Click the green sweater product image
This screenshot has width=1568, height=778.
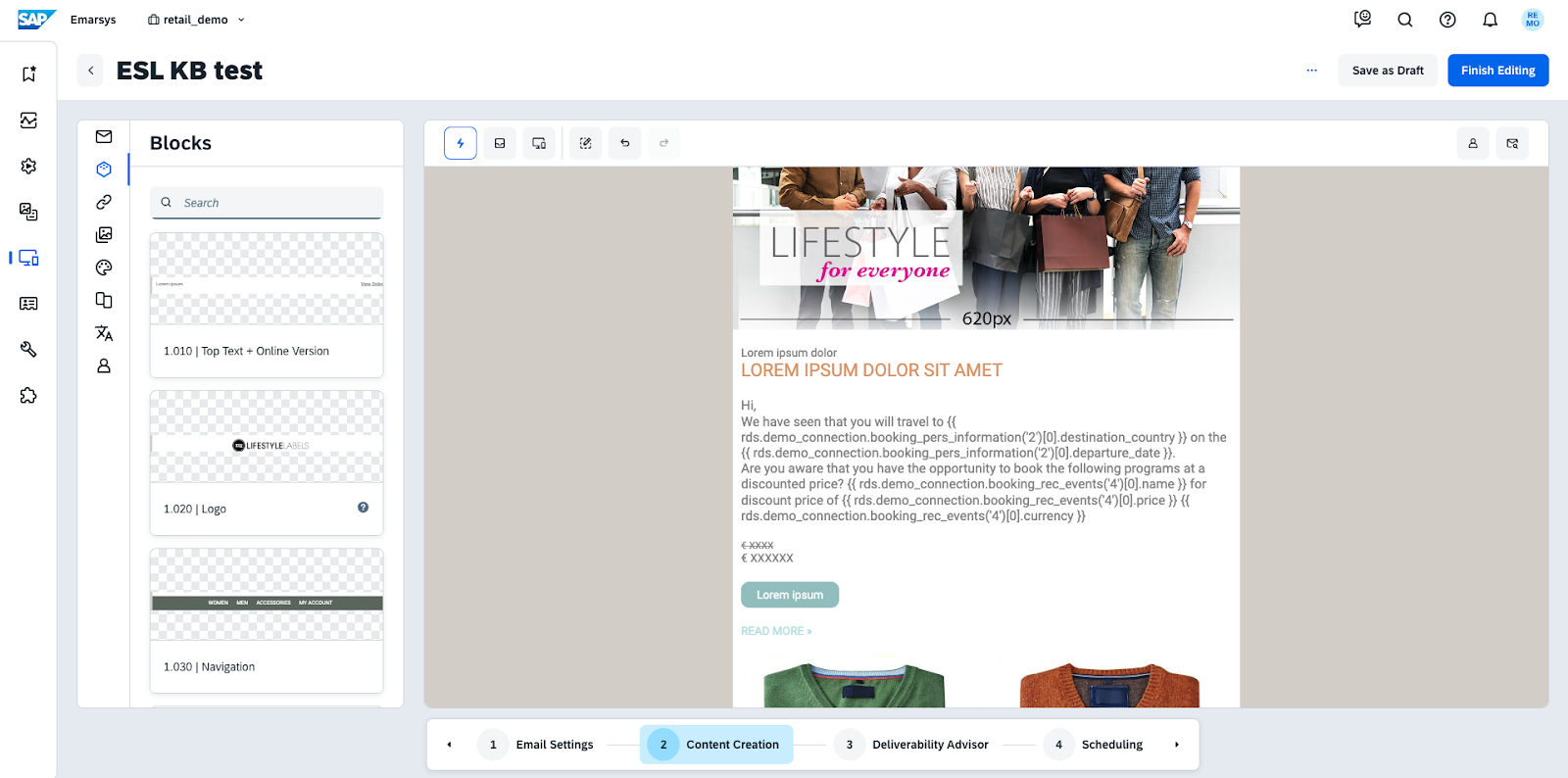[855, 685]
